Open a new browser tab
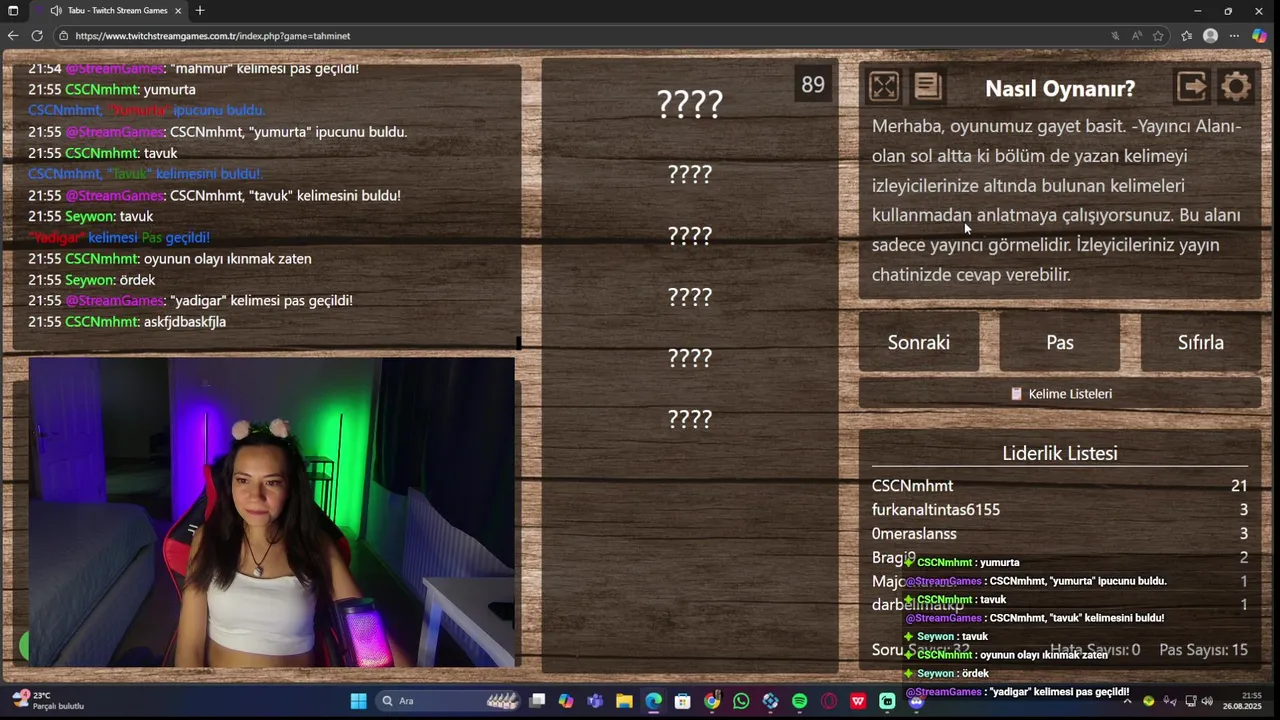1280x720 pixels. point(200,10)
